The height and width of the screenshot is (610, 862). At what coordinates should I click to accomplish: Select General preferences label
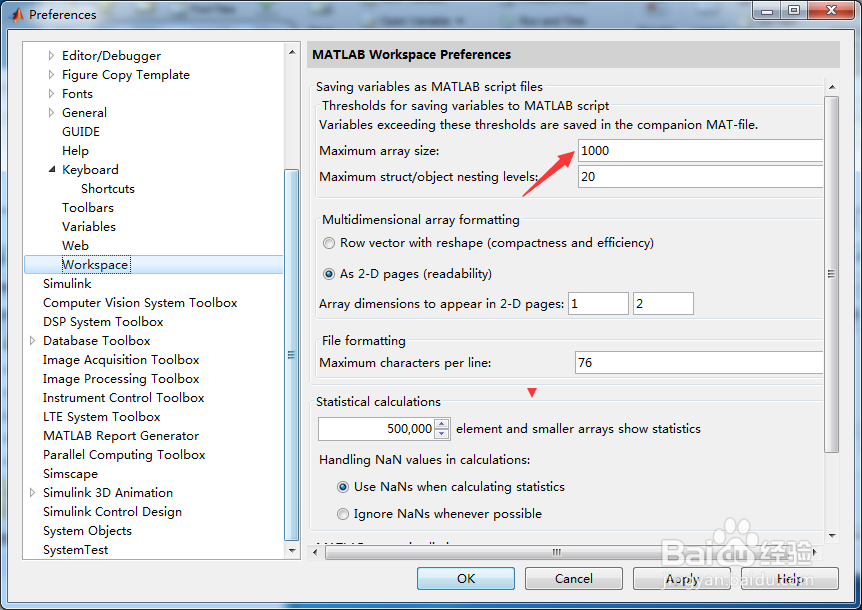click(x=85, y=113)
